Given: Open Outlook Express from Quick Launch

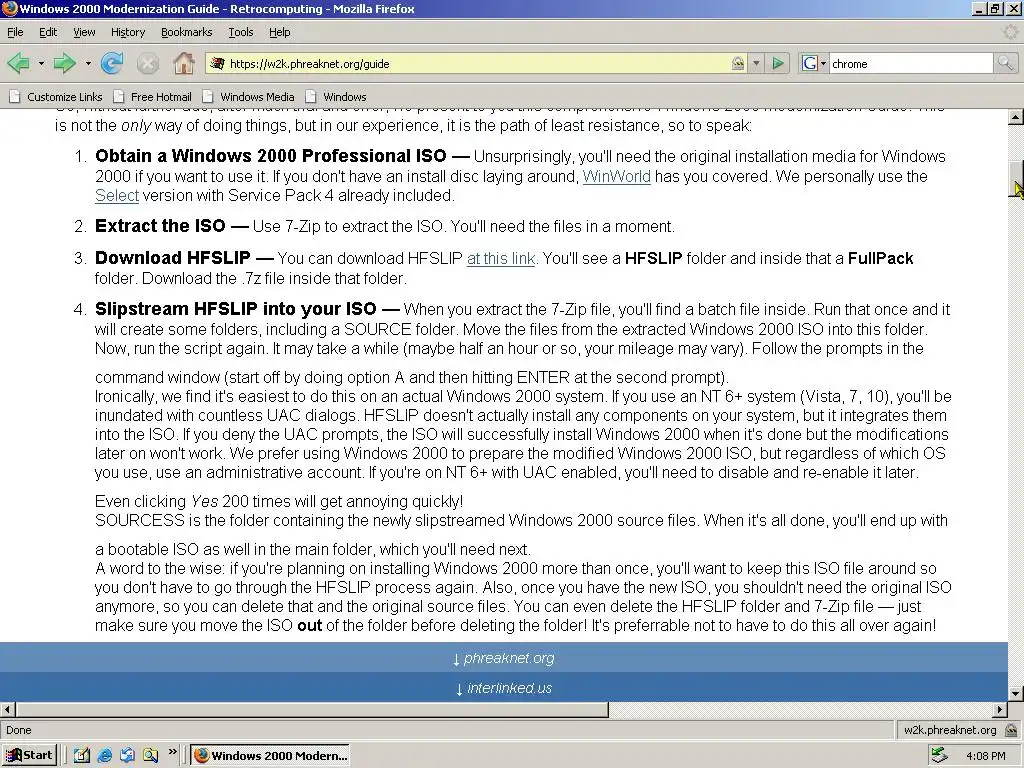Looking at the screenshot, I should (127, 756).
